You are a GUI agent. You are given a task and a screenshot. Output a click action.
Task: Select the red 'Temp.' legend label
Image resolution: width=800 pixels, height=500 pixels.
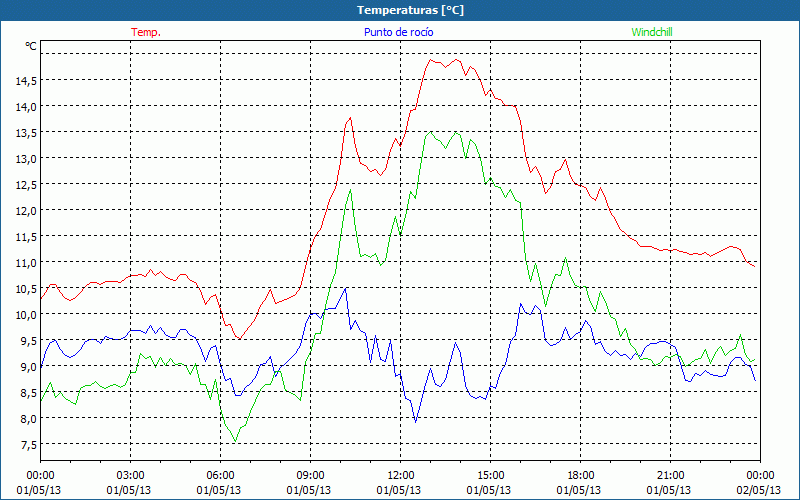tap(146, 32)
